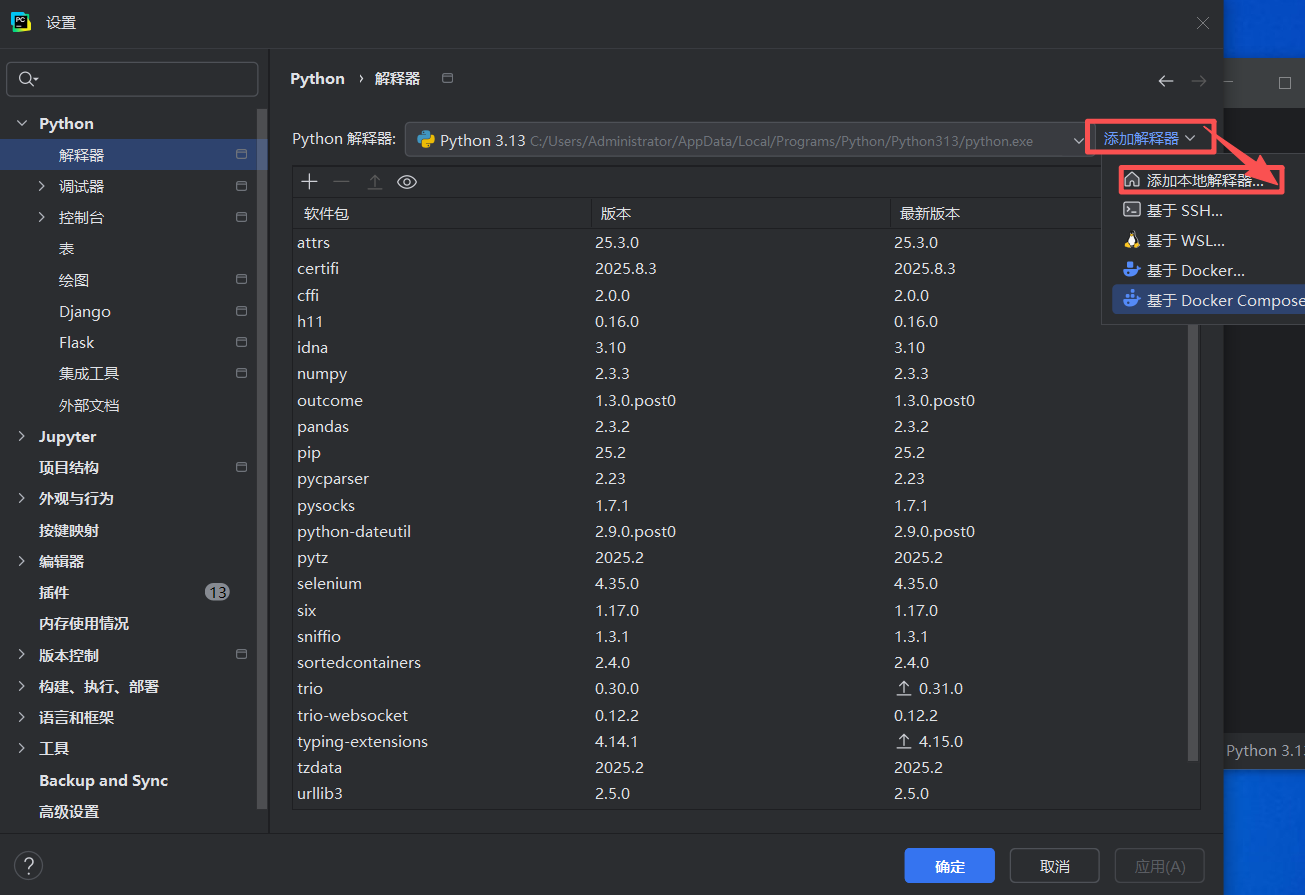
Task: Open the 添加解释器 dropdown
Action: click(x=1150, y=138)
